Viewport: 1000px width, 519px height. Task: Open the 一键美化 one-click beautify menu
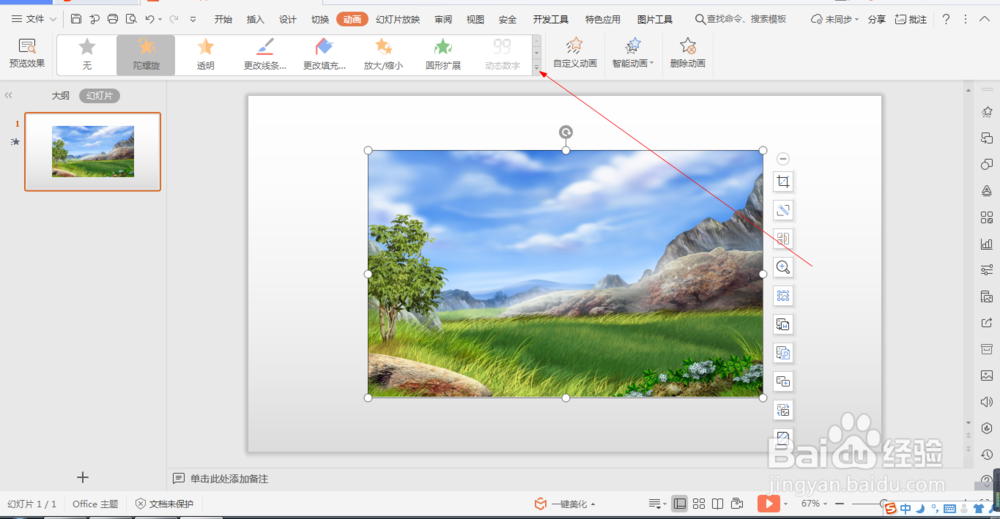point(566,504)
